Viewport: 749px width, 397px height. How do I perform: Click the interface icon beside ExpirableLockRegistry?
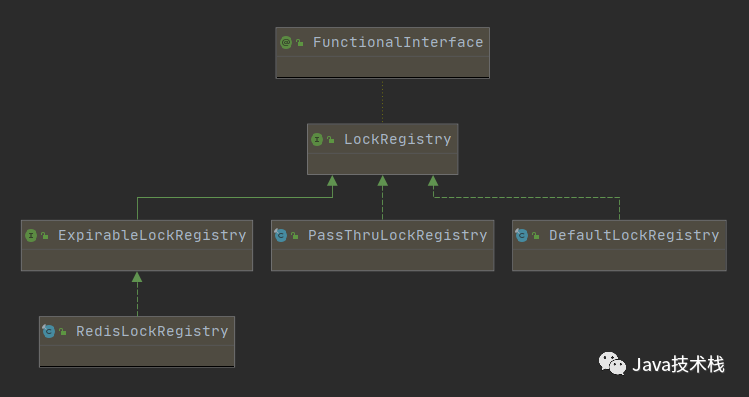tap(31, 236)
